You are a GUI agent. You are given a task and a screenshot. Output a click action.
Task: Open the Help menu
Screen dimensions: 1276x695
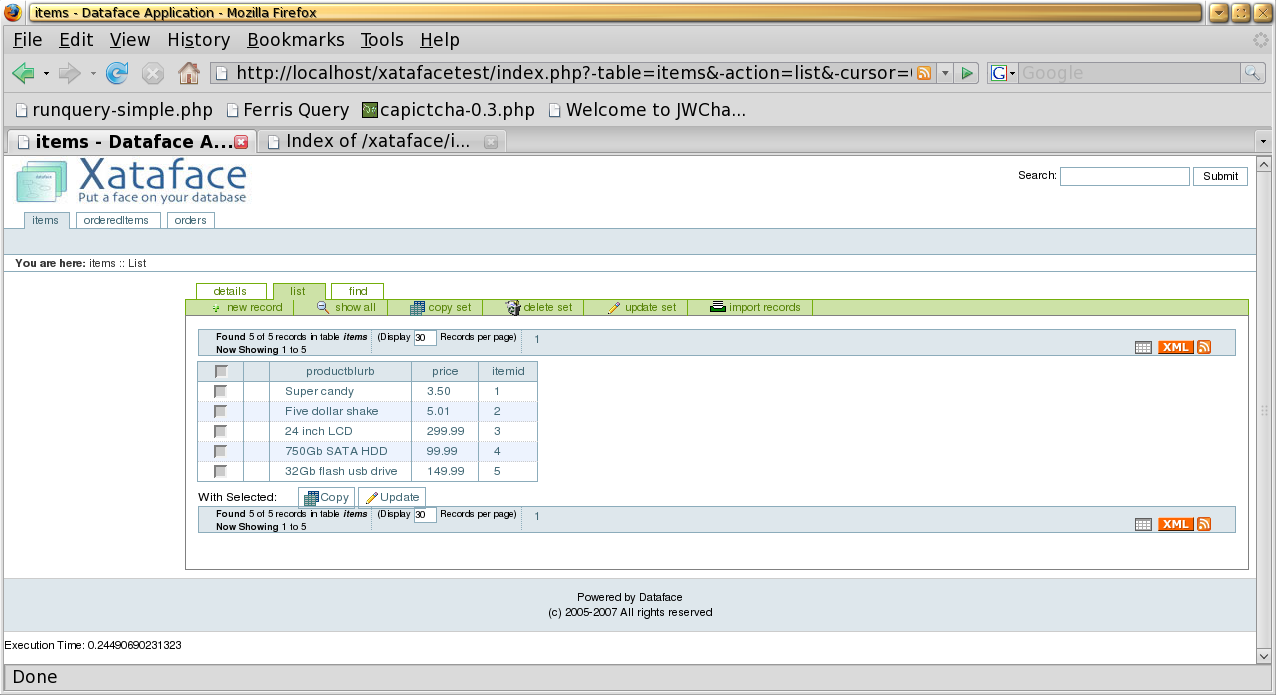(440, 40)
